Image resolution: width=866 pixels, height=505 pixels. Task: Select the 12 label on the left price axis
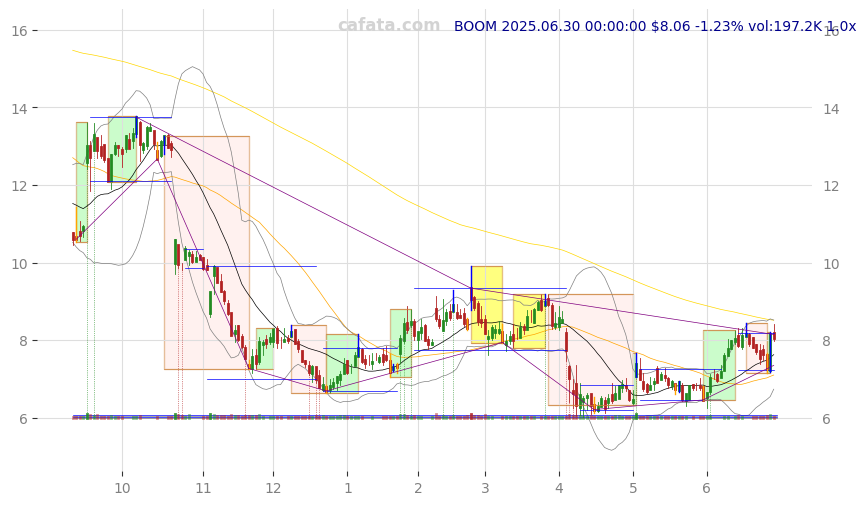(x=19, y=186)
